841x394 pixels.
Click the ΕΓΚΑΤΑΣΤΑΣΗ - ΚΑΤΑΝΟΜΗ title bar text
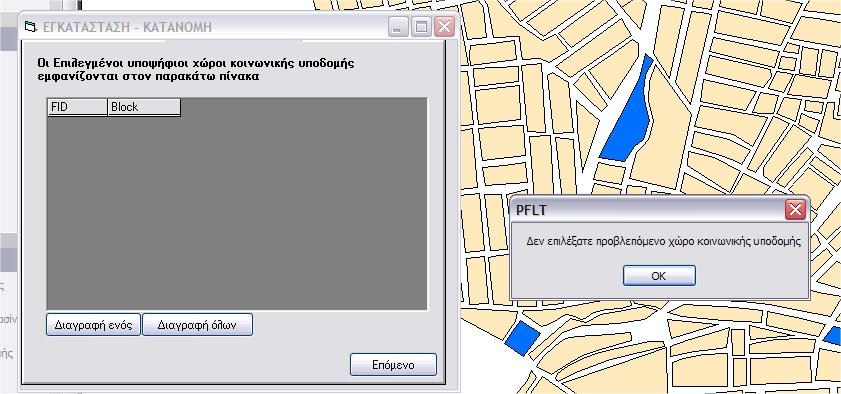(127, 27)
